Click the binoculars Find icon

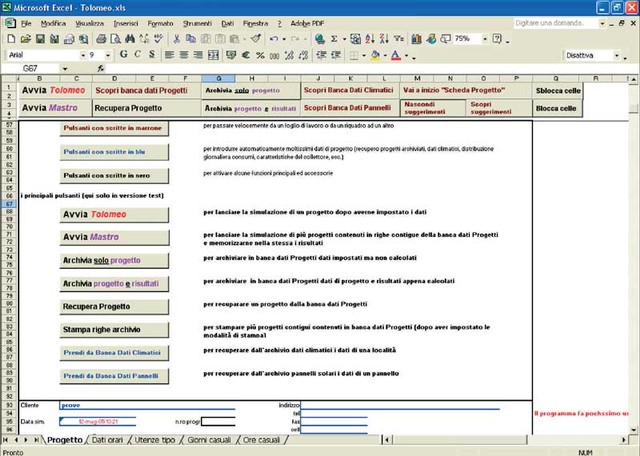[x=130, y=39]
